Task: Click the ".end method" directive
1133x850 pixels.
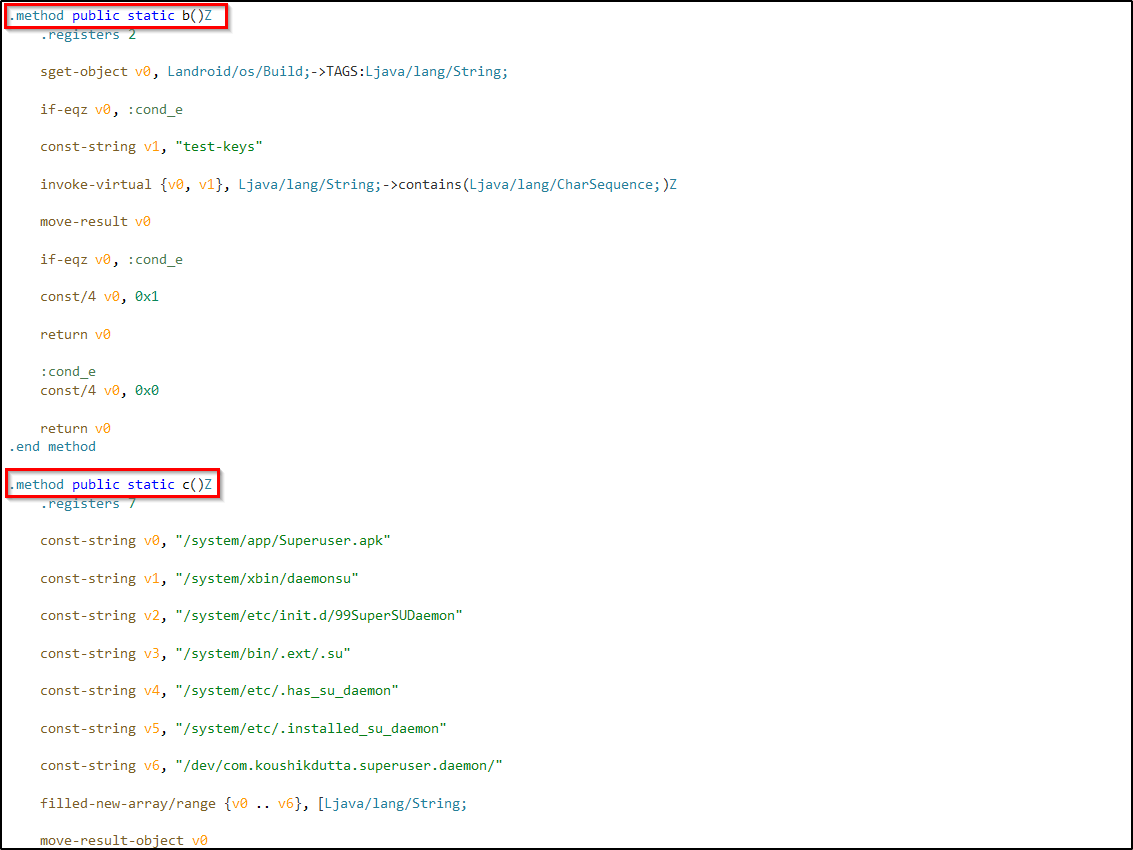Action: pyautogui.click(x=53, y=447)
